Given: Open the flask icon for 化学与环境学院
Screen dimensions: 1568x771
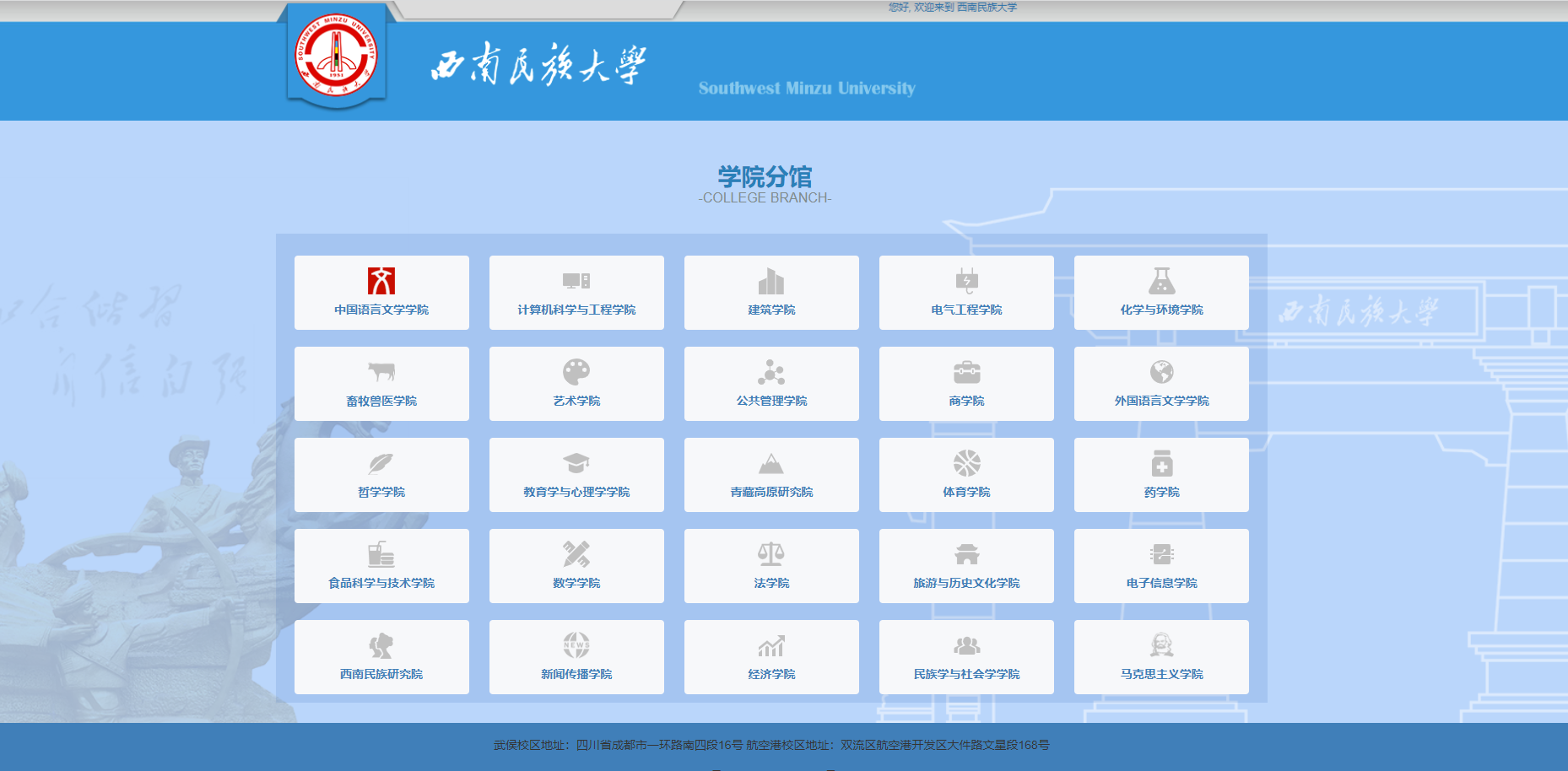Looking at the screenshot, I should tap(1161, 281).
